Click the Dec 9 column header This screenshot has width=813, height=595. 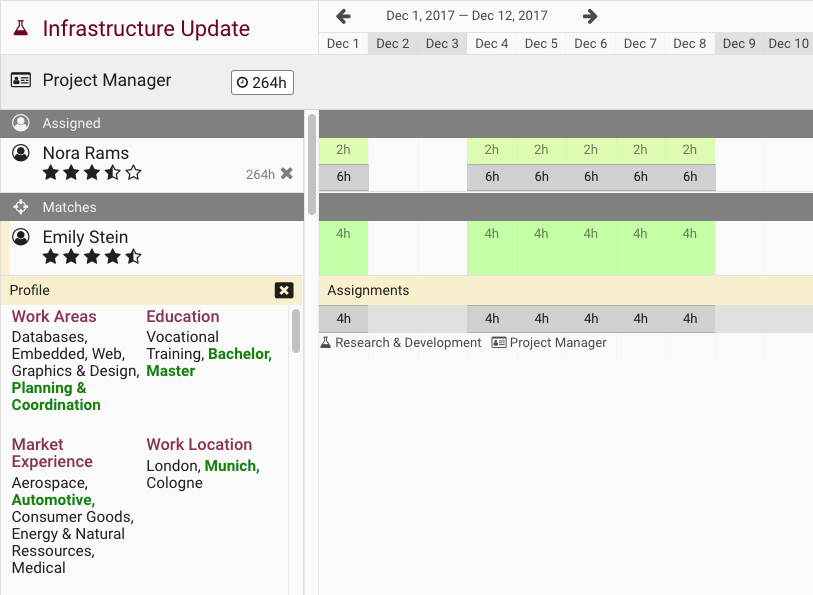click(739, 44)
